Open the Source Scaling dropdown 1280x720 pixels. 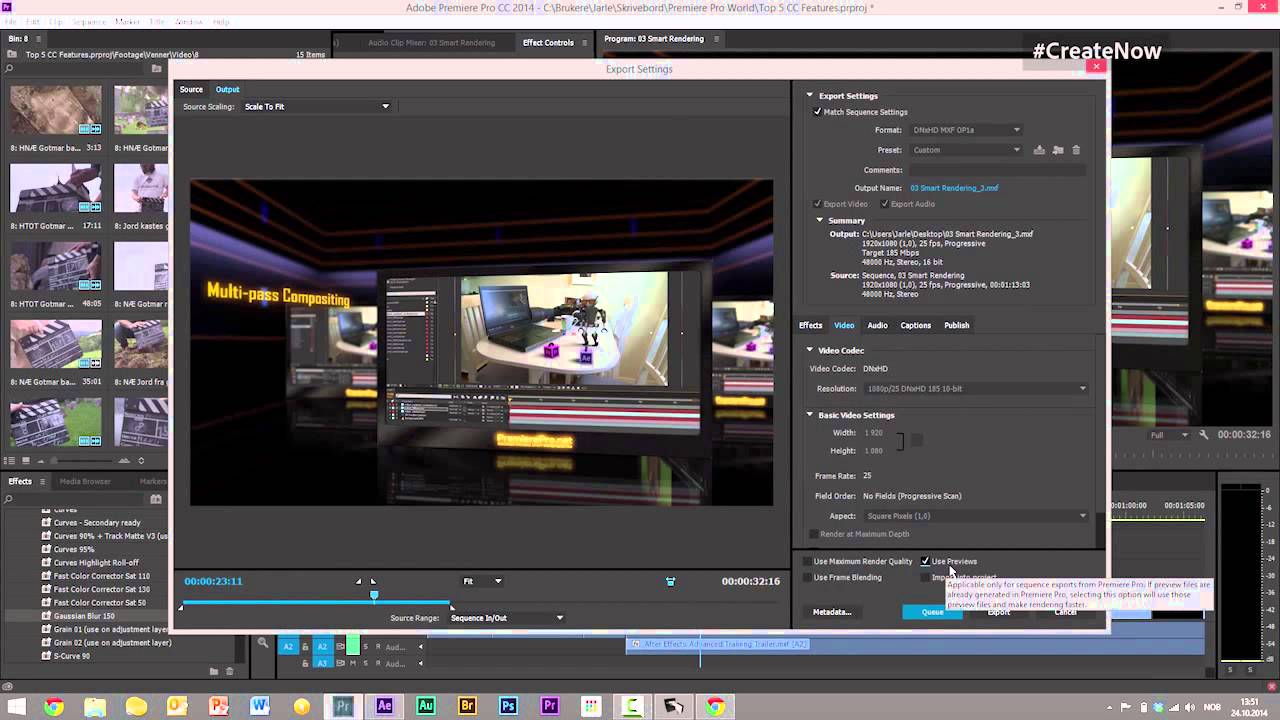316,107
